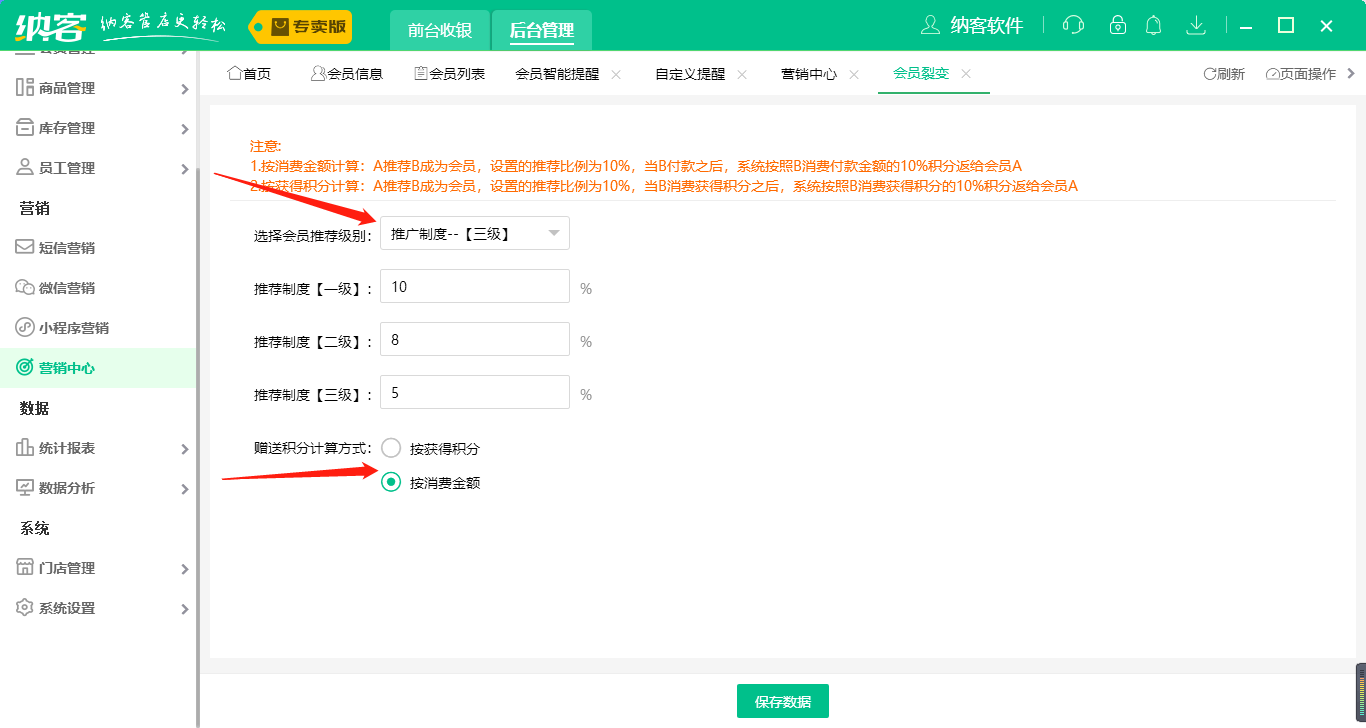This screenshot has width=1366, height=728.
Task: Click the 保存数据 button
Action: click(782, 701)
